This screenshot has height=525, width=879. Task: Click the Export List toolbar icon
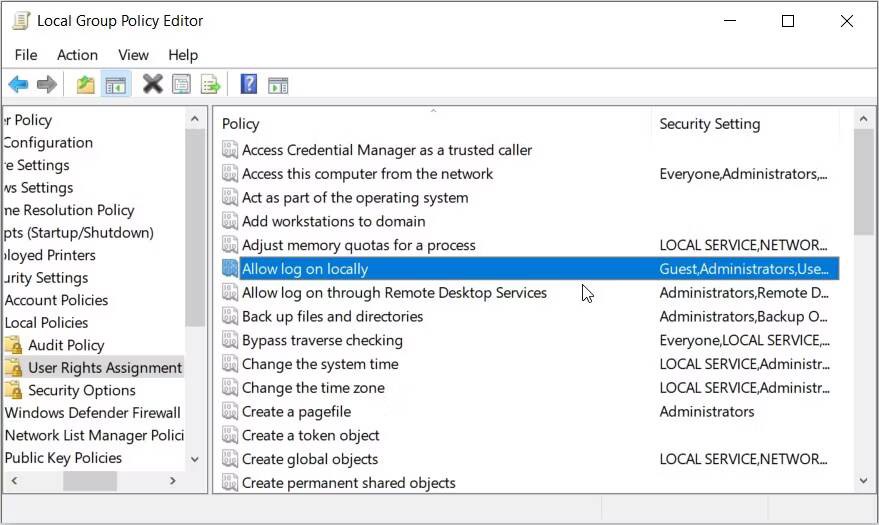click(210, 84)
